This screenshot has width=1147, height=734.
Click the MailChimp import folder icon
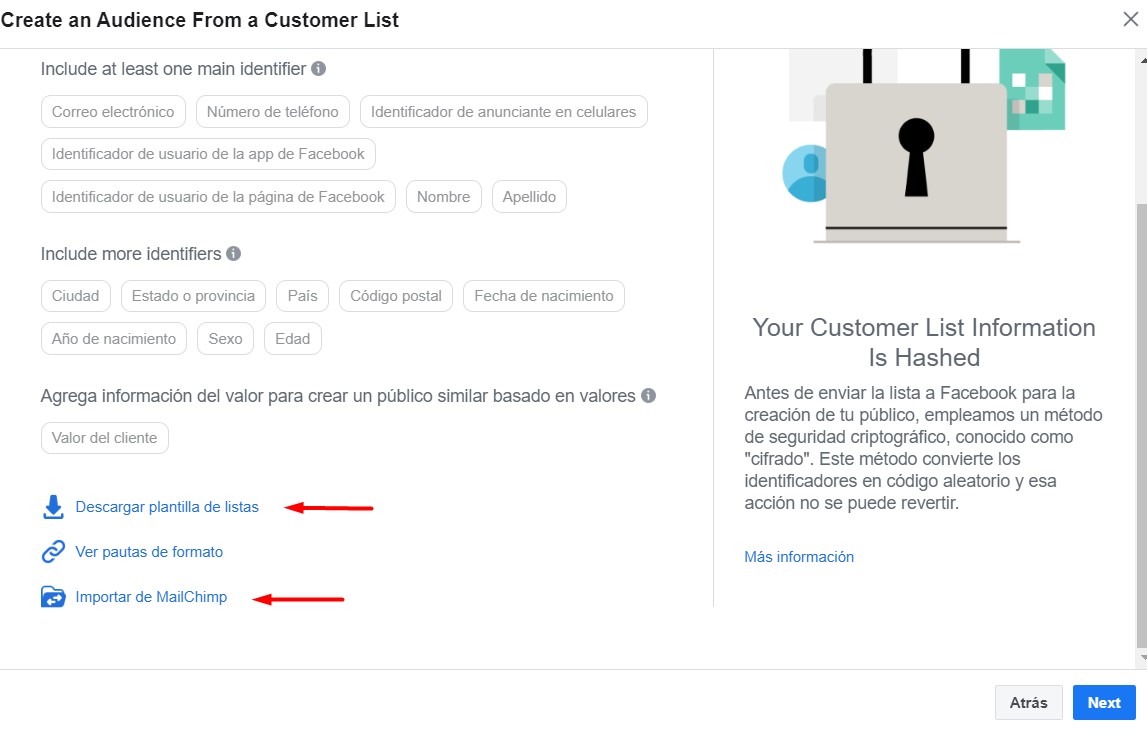(53, 597)
